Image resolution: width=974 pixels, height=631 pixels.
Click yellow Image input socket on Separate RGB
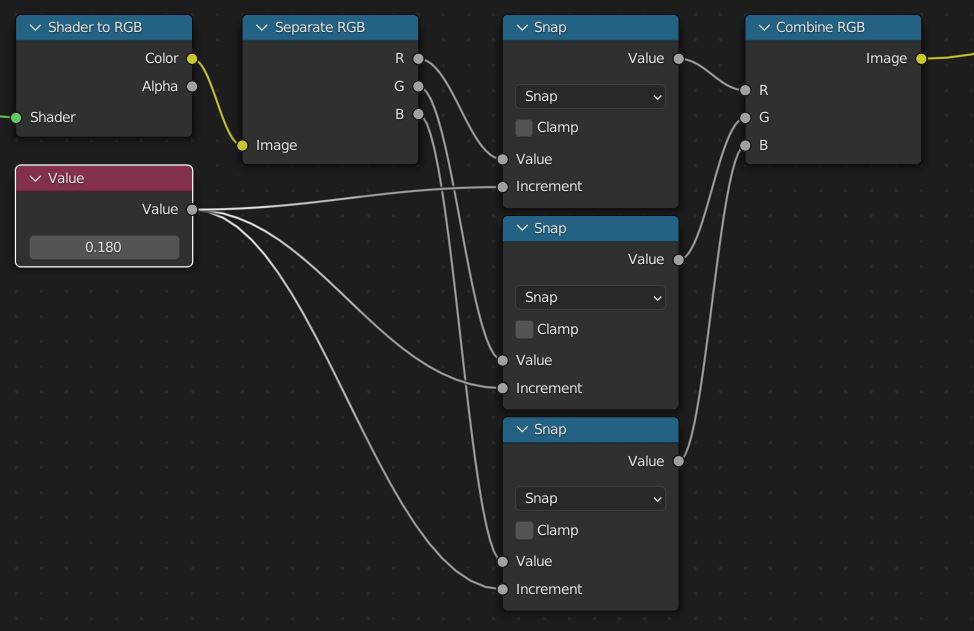[242, 145]
